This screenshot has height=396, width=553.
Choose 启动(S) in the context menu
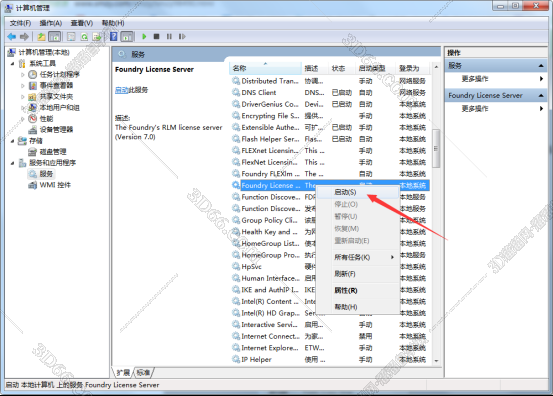(x=358, y=192)
